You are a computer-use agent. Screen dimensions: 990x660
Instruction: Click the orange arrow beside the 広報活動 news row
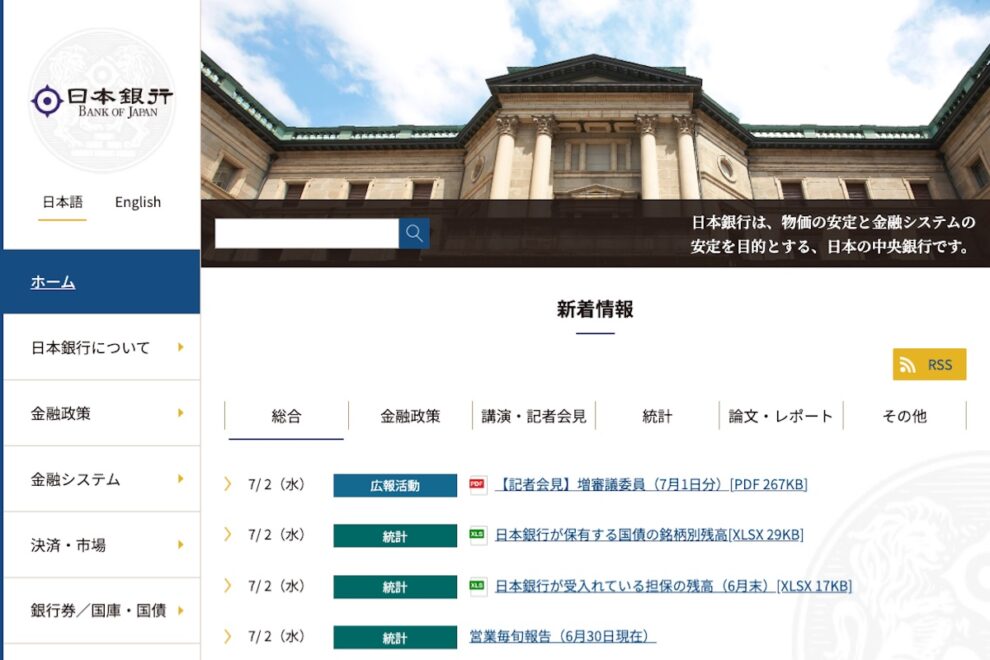227,485
